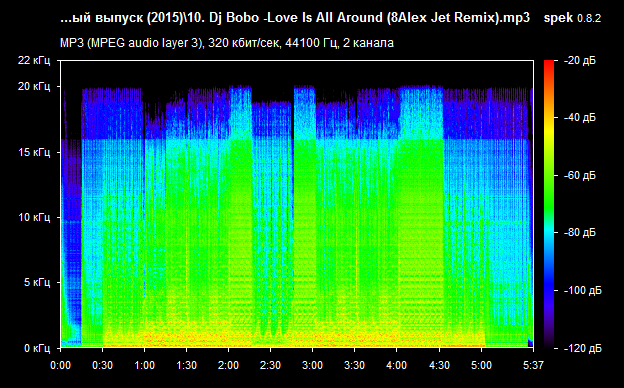Image resolution: width=624 pixels, height=388 pixels.
Task: Click the red top of color bar
Action: coord(549,64)
